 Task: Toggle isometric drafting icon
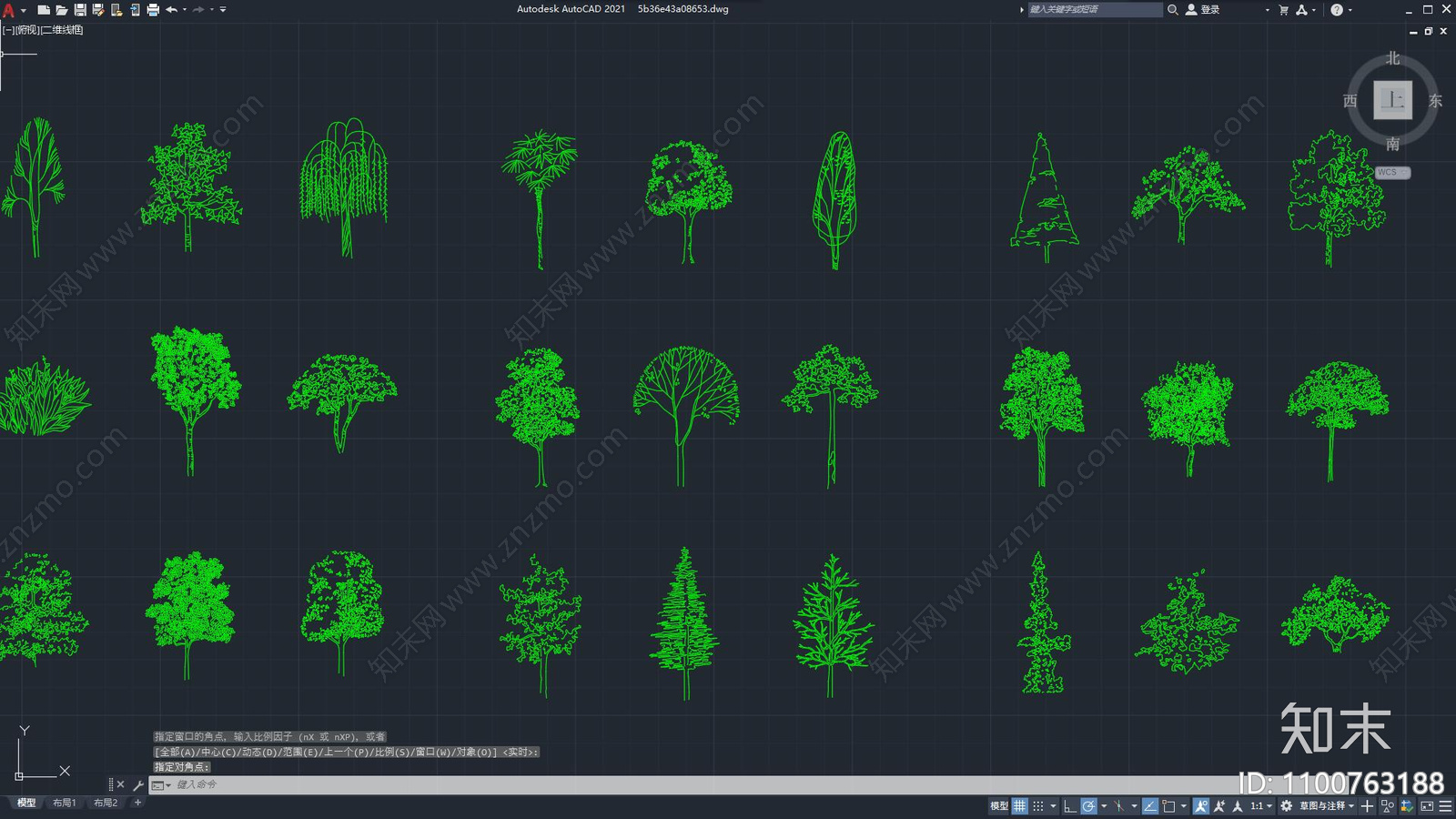[1118, 806]
